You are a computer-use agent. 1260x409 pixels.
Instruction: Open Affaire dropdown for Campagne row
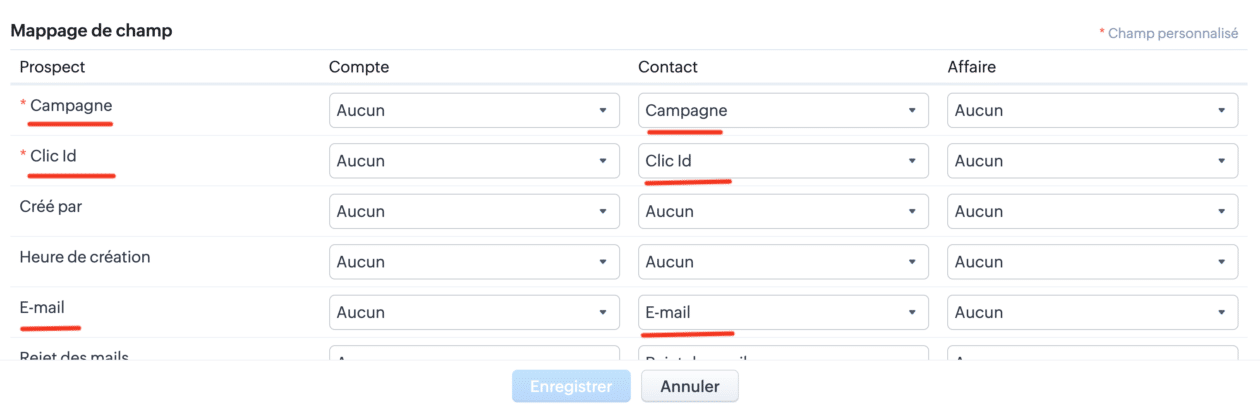1092,111
